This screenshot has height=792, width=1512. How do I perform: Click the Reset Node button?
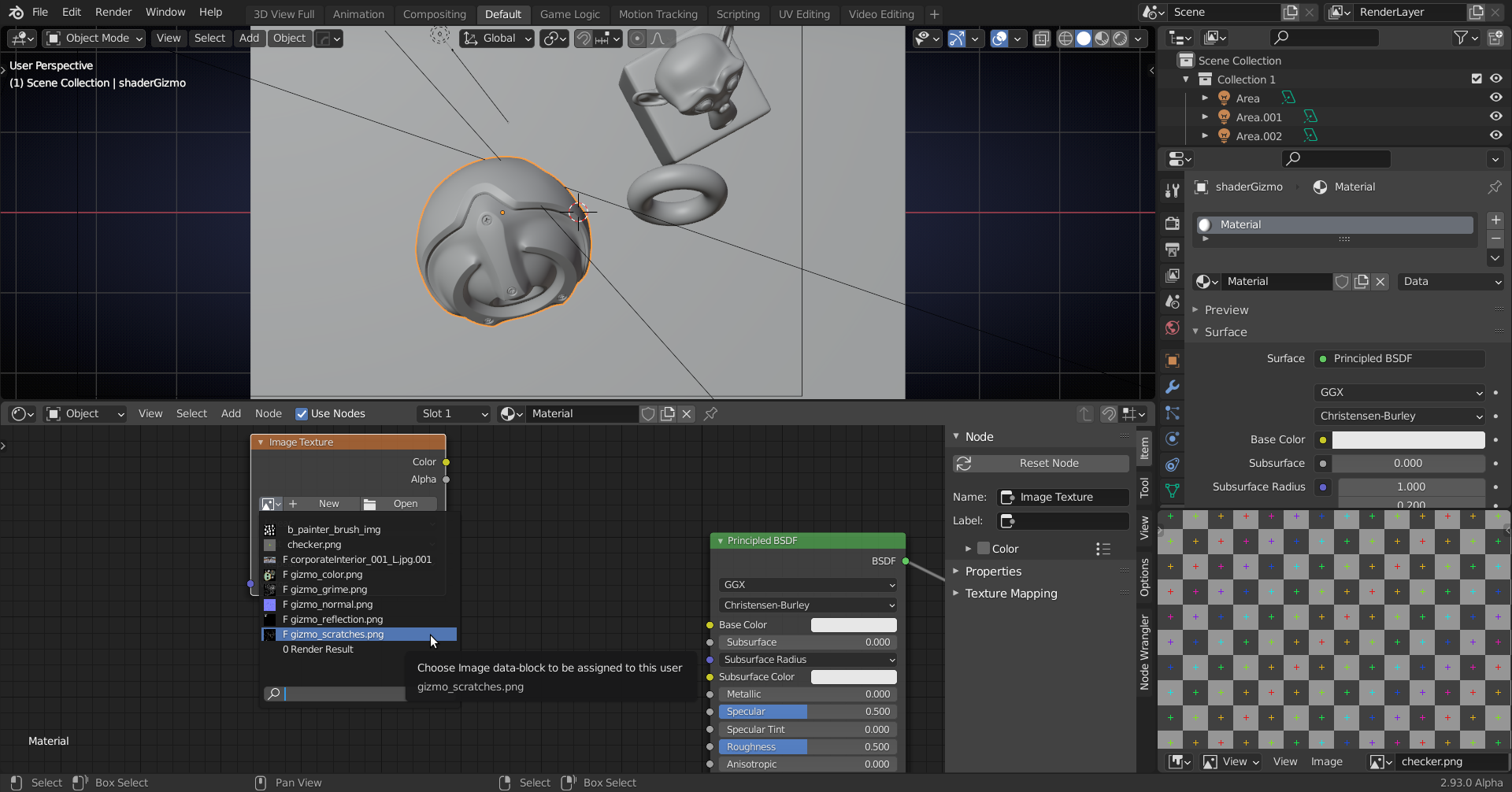coord(1040,463)
